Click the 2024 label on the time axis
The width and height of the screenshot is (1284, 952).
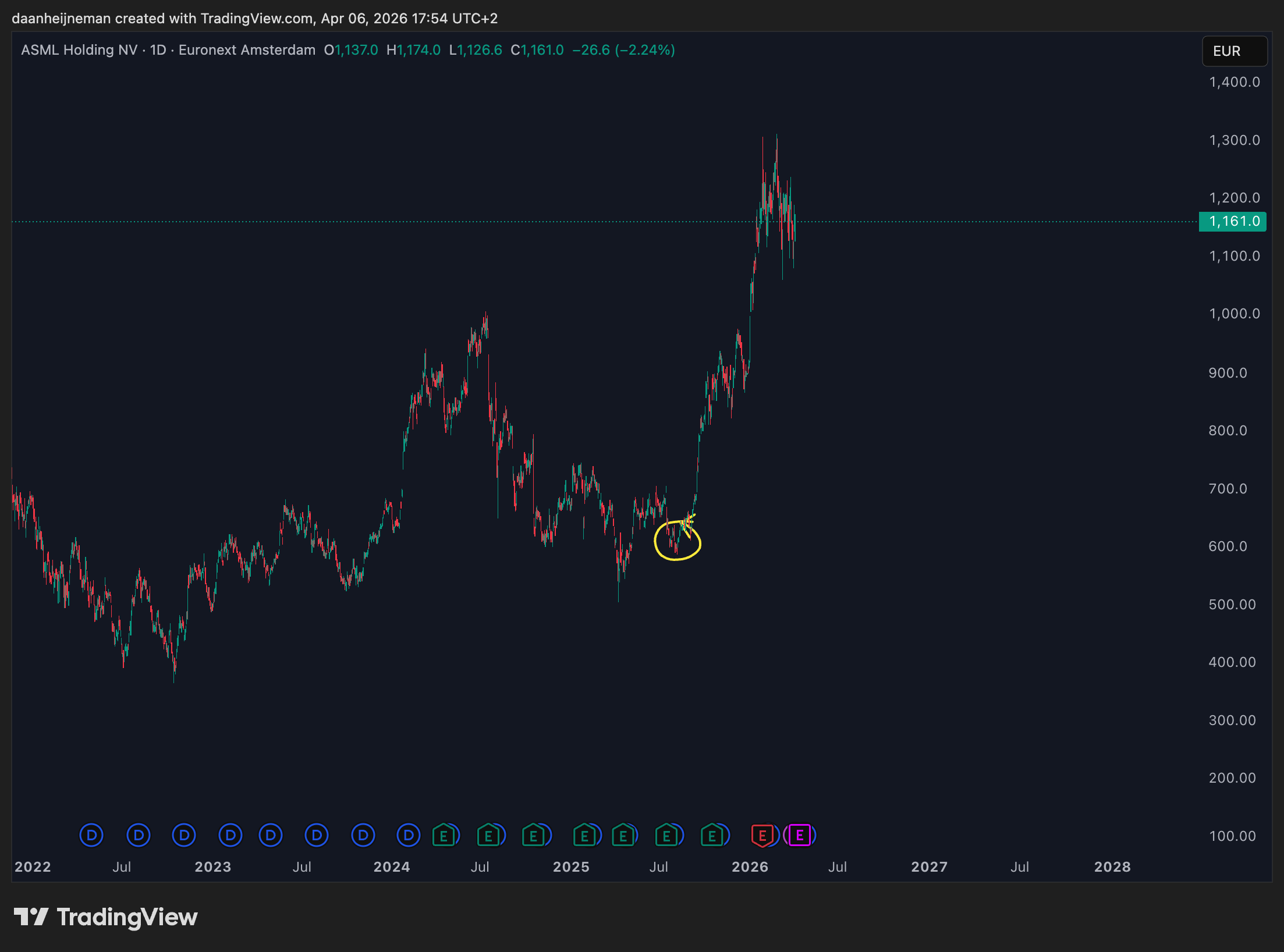[392, 867]
